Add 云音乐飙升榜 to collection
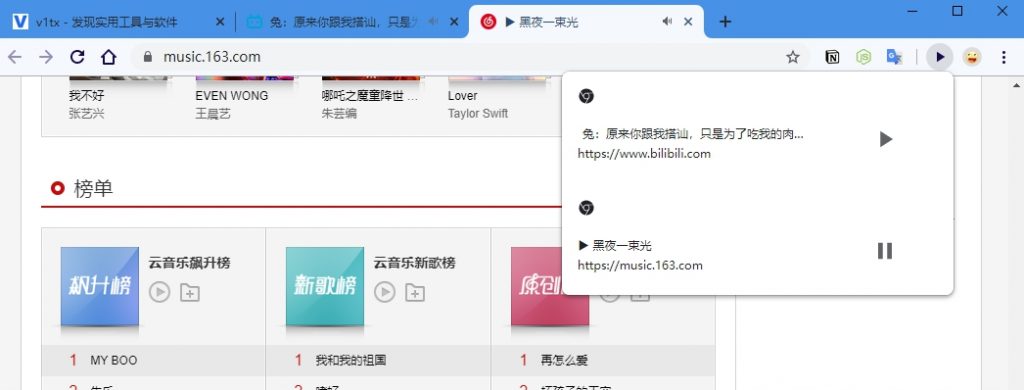1024x390 pixels. coord(190,292)
